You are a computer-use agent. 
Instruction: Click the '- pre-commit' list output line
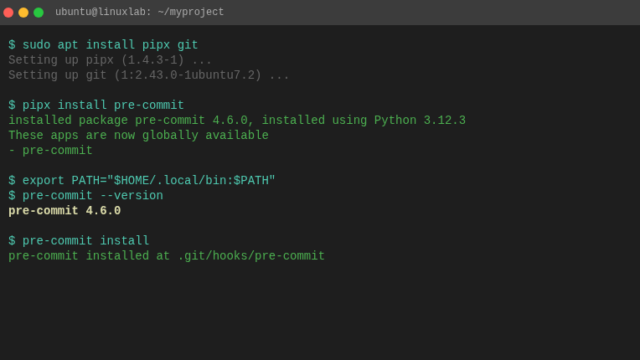click(50, 150)
